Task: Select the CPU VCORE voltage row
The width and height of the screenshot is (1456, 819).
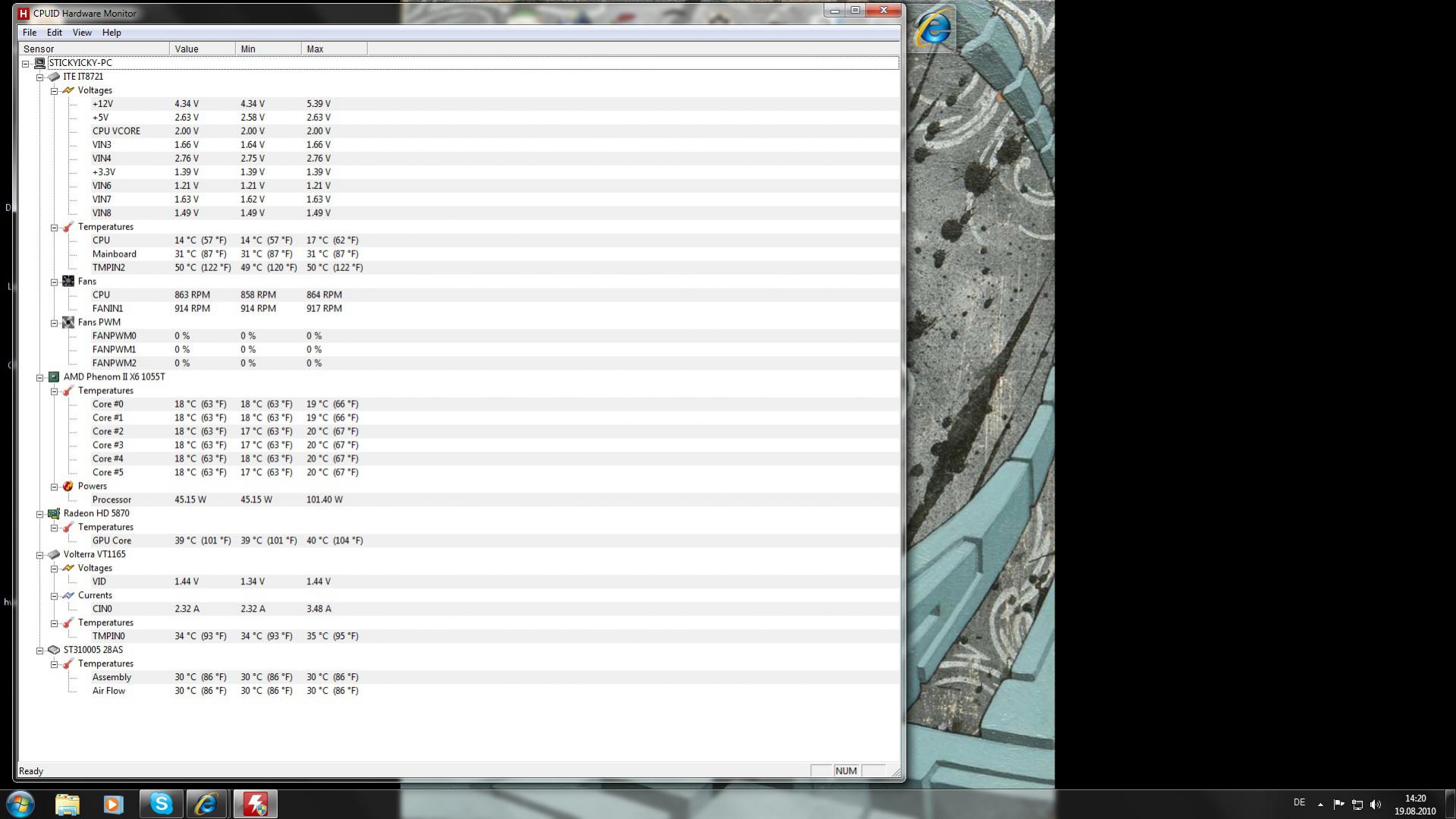Action: (x=495, y=131)
